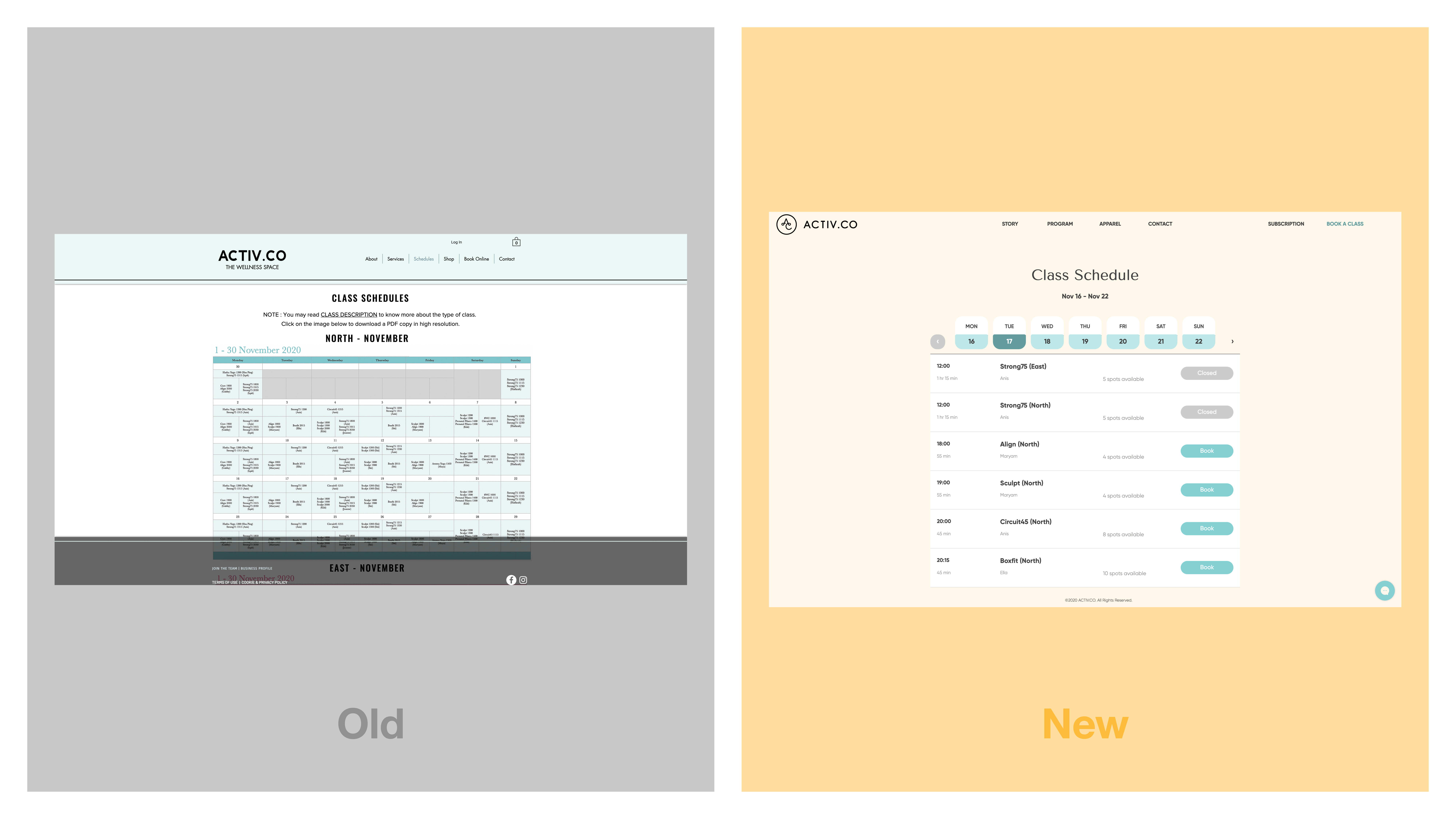
Task: Open SUBSCRIPTION in new site navigation
Action: 1286,224
